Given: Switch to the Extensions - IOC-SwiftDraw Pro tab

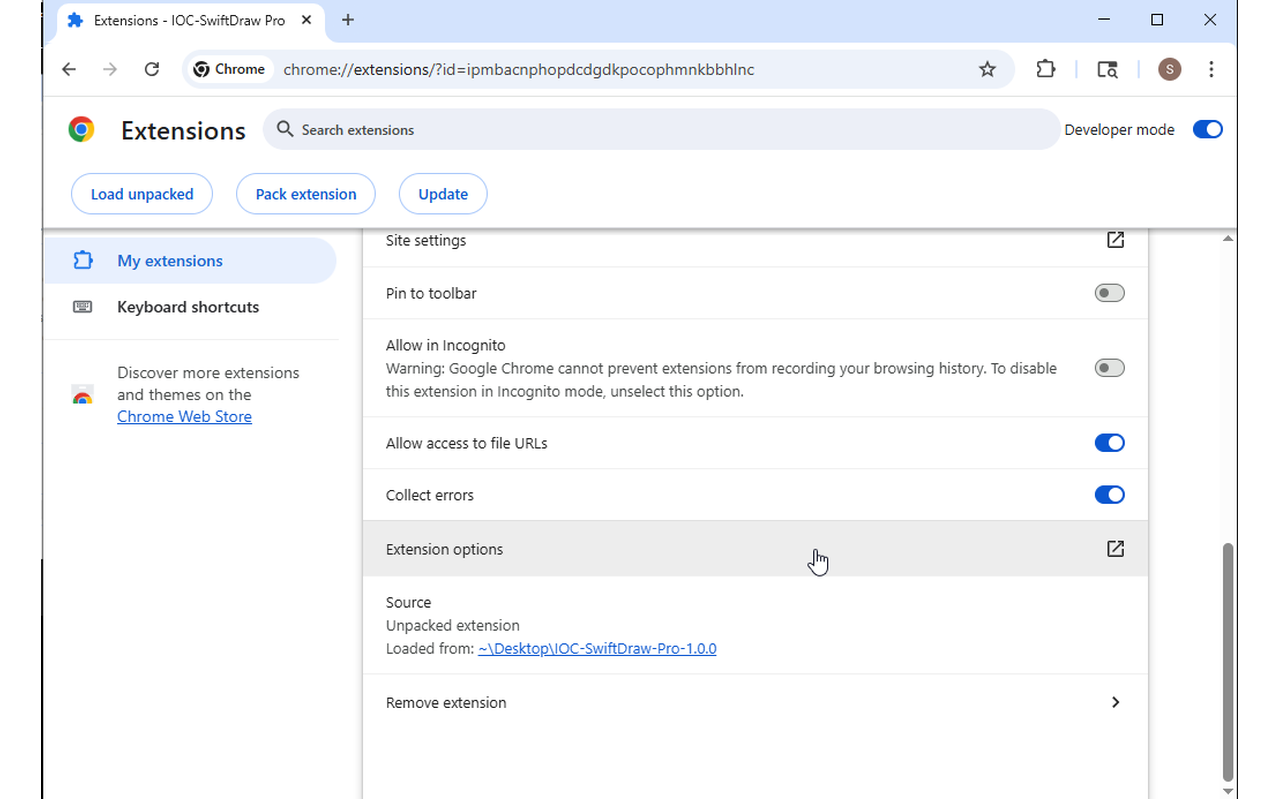Looking at the screenshot, I should click(x=190, y=20).
